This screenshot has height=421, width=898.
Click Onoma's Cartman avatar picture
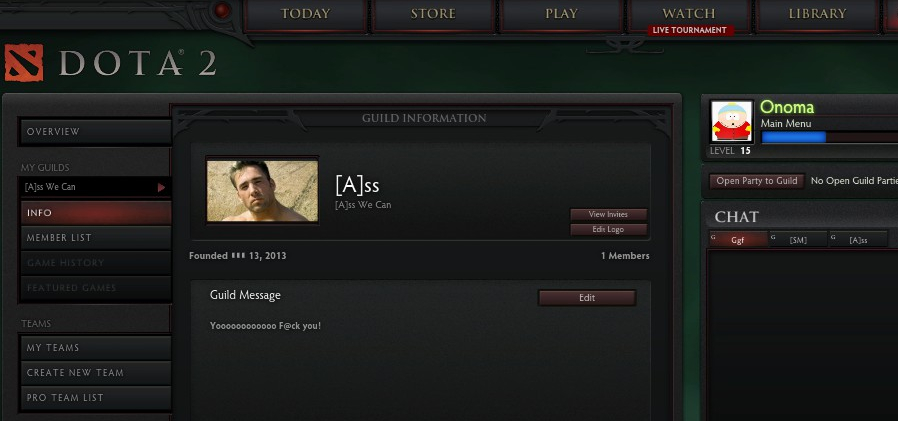[731, 121]
